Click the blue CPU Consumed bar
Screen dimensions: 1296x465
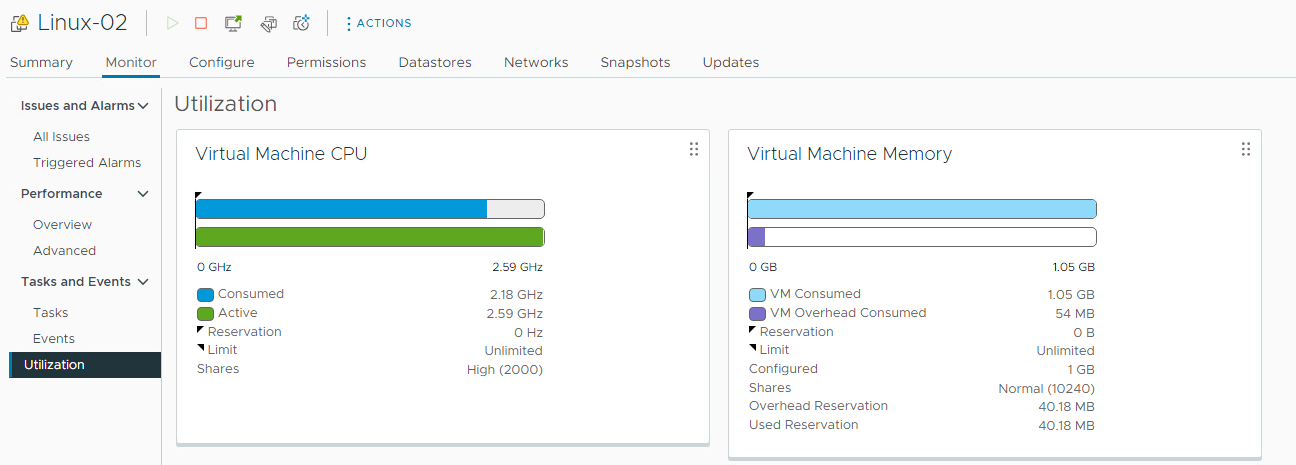(x=341, y=209)
